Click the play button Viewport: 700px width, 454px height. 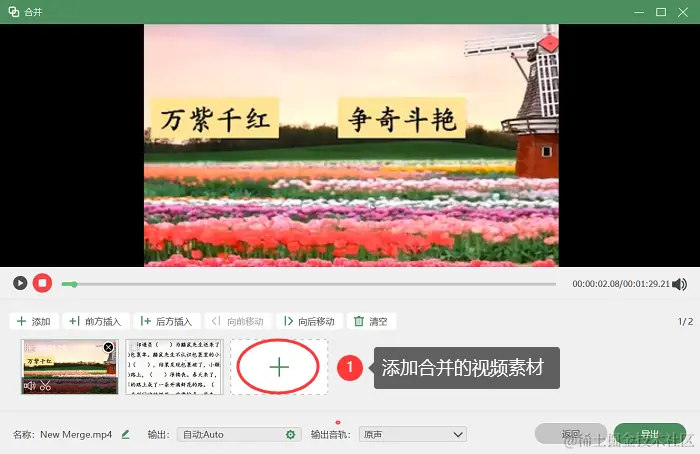(x=20, y=283)
